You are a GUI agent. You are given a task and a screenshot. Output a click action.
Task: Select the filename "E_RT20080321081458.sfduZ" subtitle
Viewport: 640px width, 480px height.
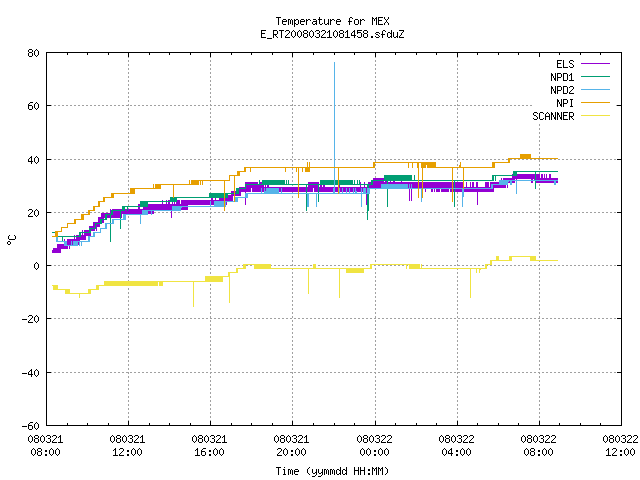(x=332, y=34)
